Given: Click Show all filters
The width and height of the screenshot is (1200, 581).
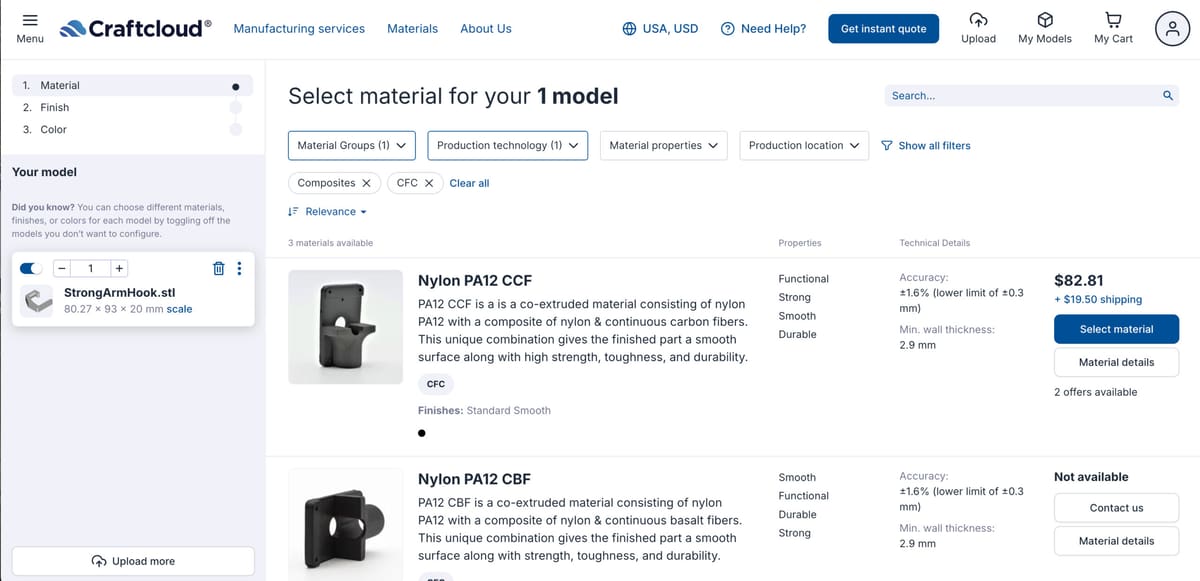Looking at the screenshot, I should (926, 145).
